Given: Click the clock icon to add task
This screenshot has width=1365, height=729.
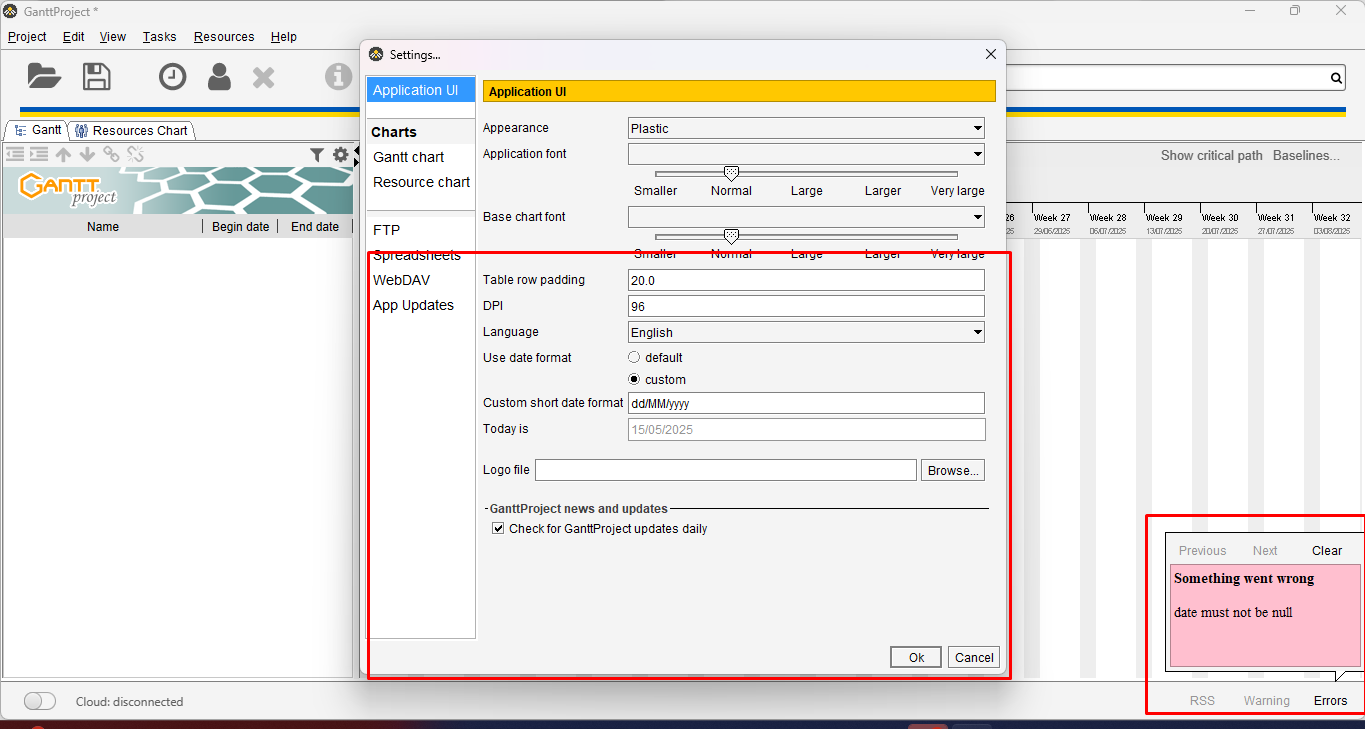Looking at the screenshot, I should [173, 77].
